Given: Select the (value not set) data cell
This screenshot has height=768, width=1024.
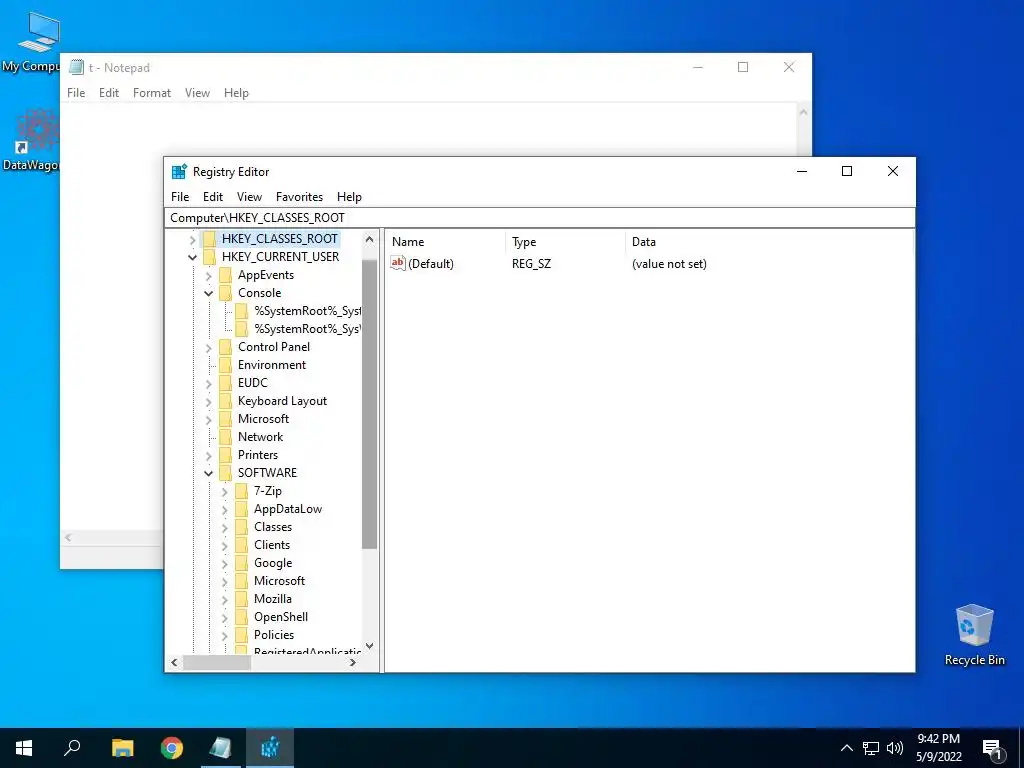Looking at the screenshot, I should tap(669, 264).
